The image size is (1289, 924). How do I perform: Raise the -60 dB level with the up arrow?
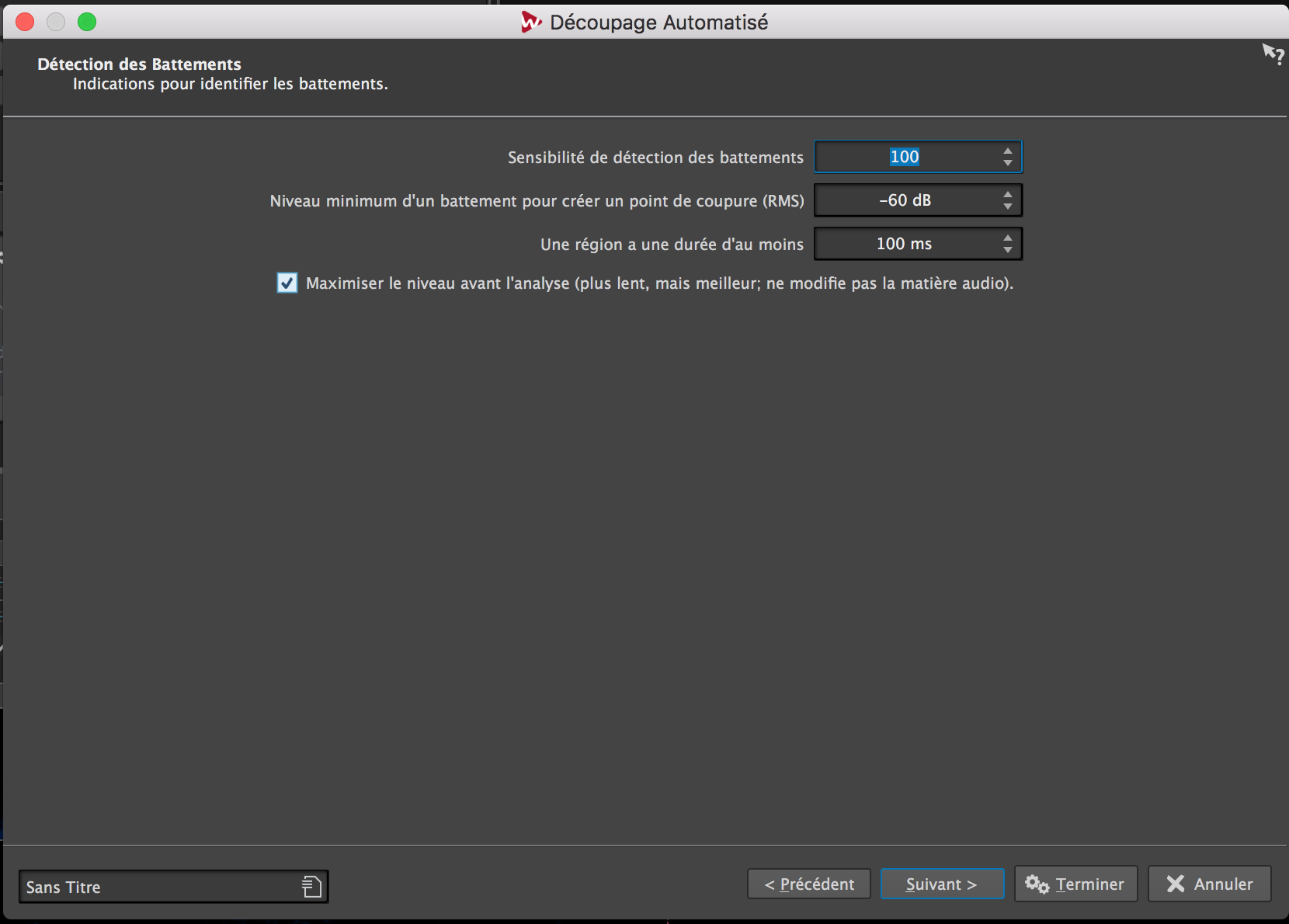click(1007, 194)
